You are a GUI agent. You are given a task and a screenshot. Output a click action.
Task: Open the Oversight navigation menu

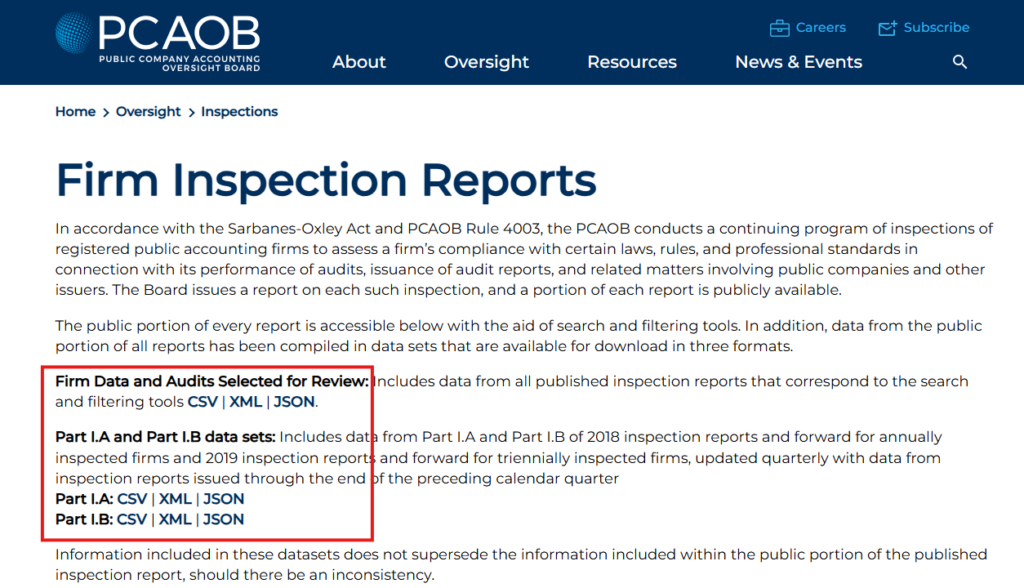[x=487, y=62]
